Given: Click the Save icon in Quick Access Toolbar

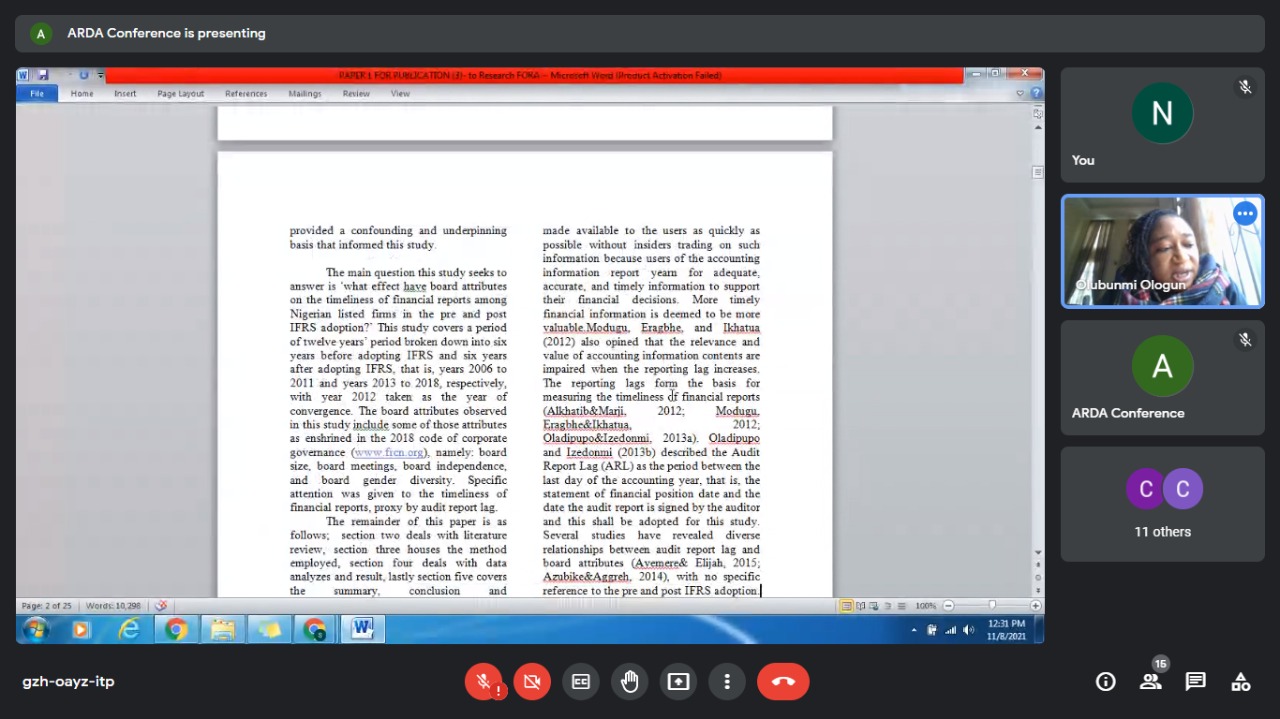Looking at the screenshot, I should 42,75.
